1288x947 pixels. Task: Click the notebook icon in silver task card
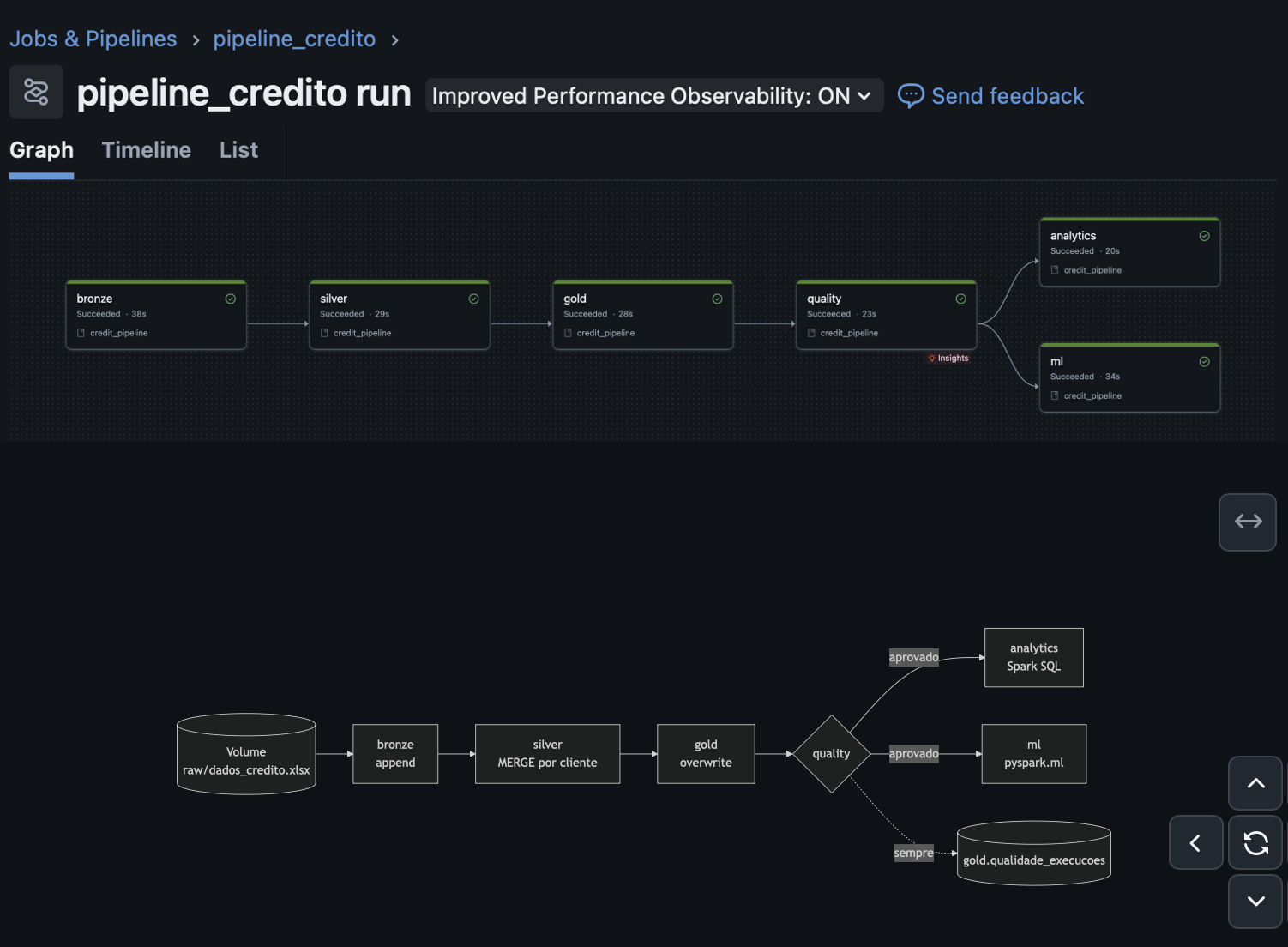[x=325, y=333]
